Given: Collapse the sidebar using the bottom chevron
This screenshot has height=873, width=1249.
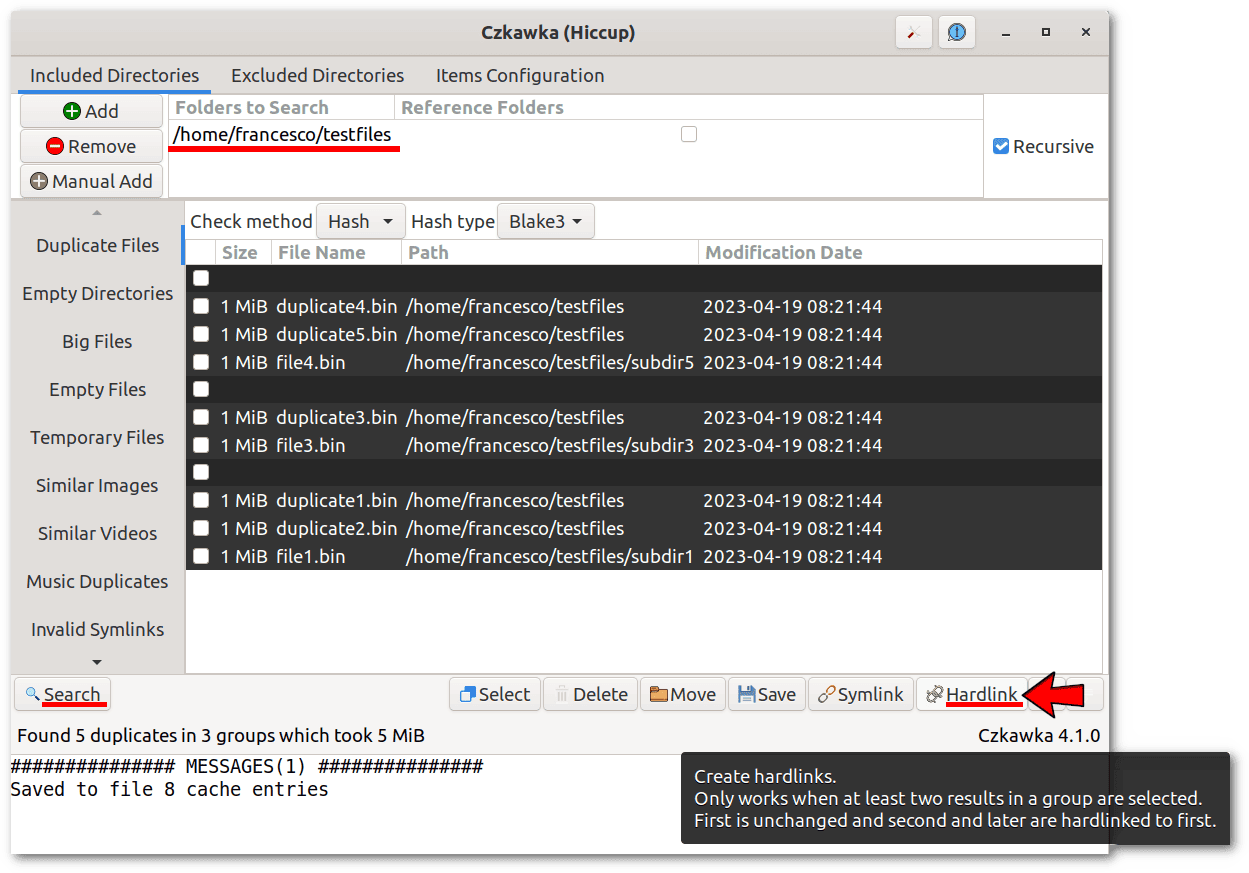Looking at the screenshot, I should [x=96, y=661].
